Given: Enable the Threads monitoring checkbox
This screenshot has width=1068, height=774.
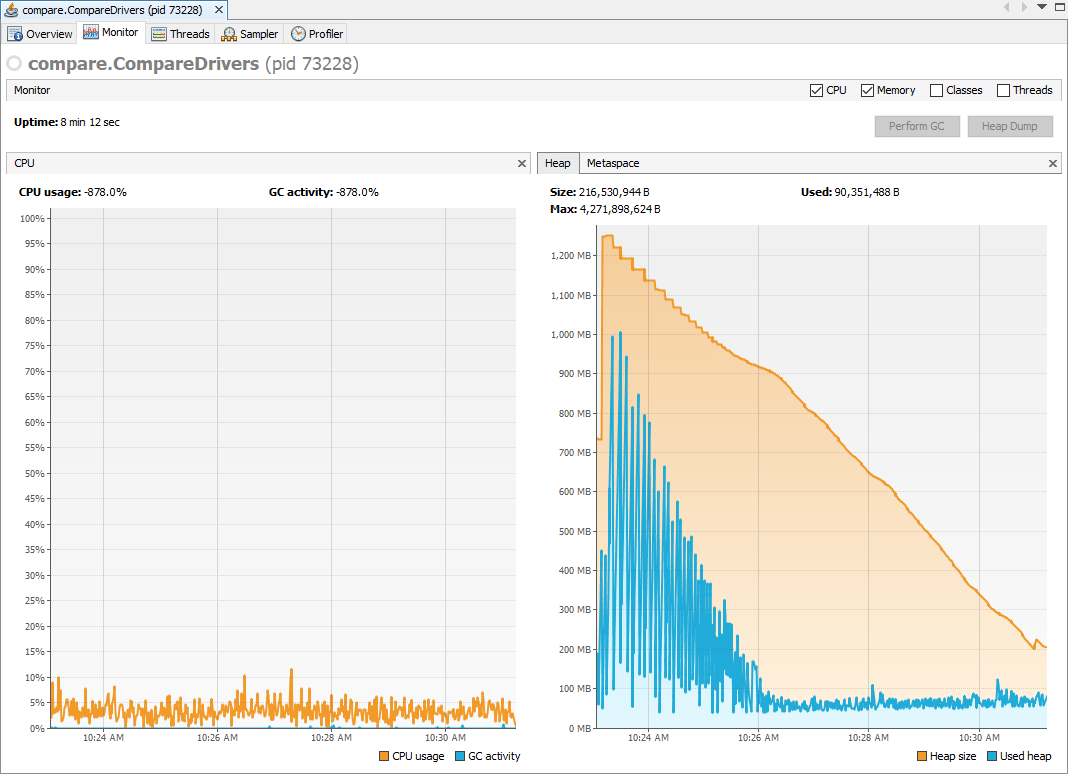Looking at the screenshot, I should click(1002, 90).
